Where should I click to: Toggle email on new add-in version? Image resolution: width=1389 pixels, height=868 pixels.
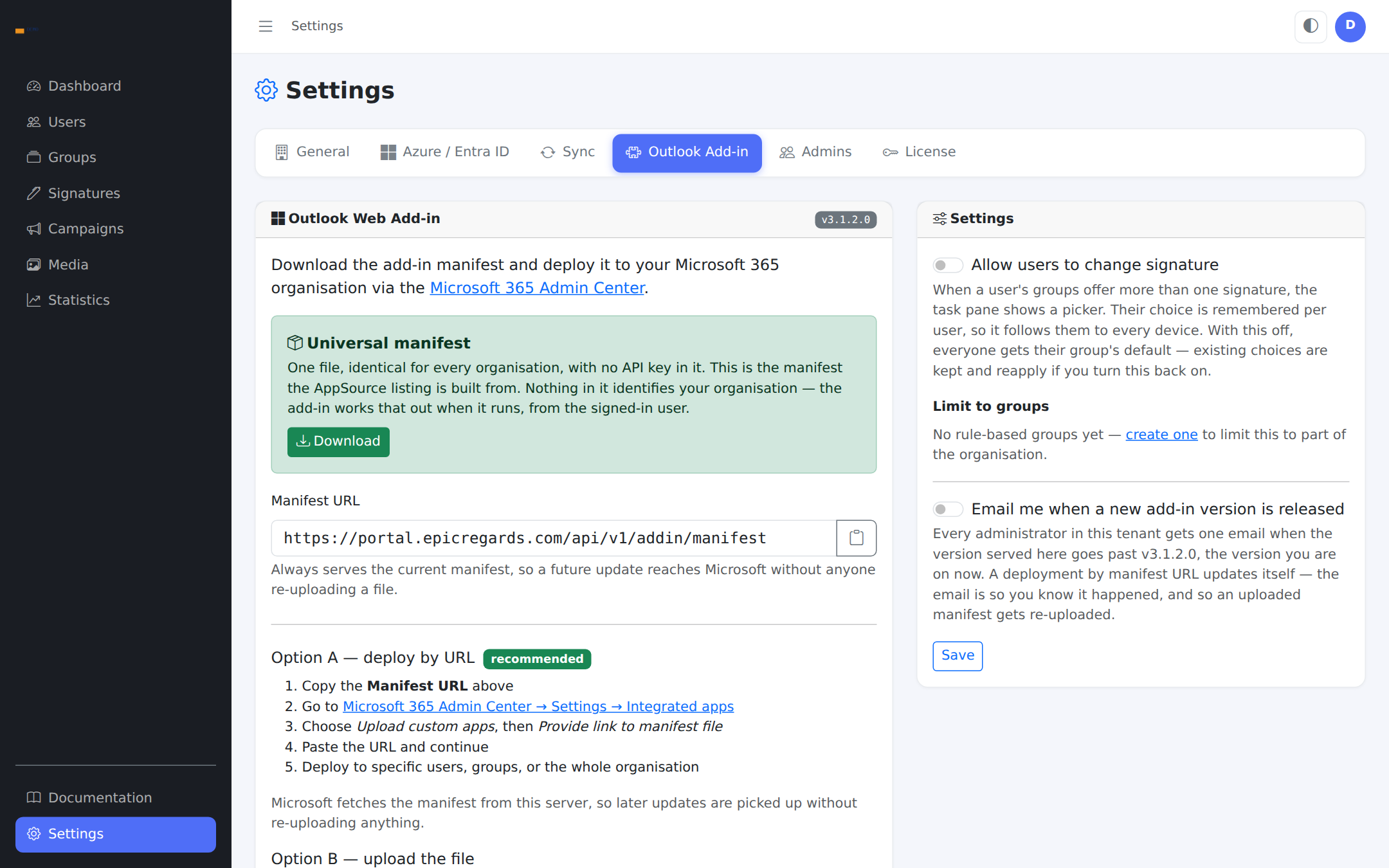point(948,509)
